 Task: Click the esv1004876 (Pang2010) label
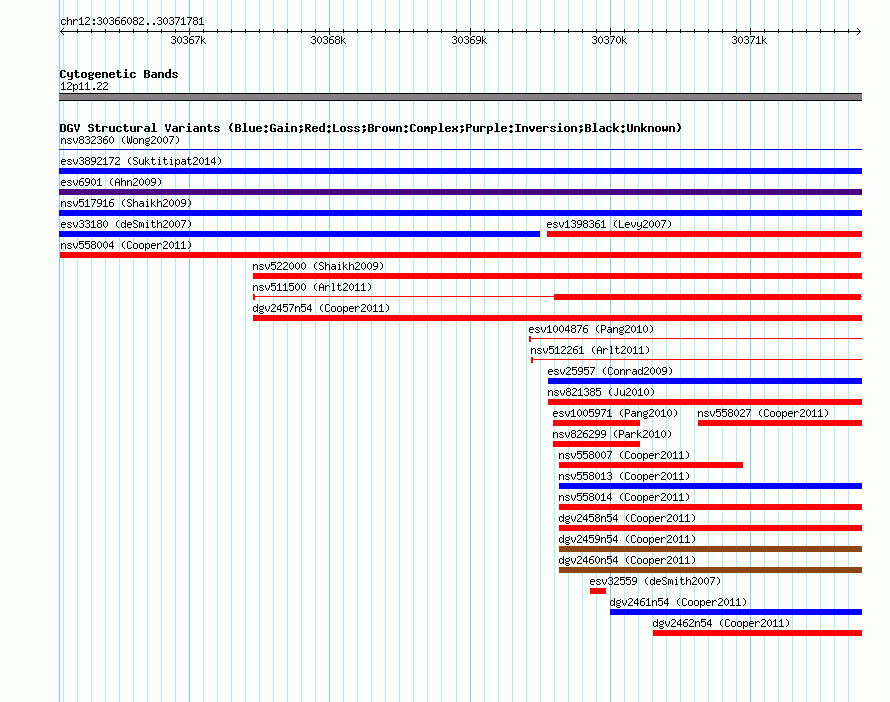(591, 329)
